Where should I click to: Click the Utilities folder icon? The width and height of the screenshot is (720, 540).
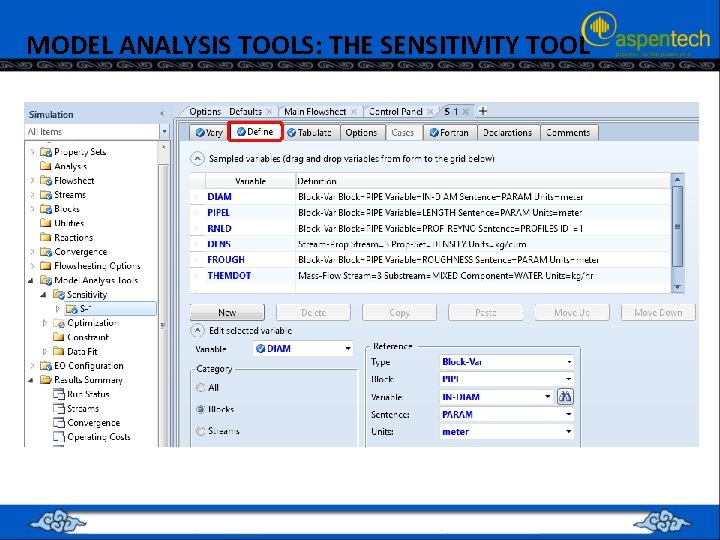[x=45, y=223]
